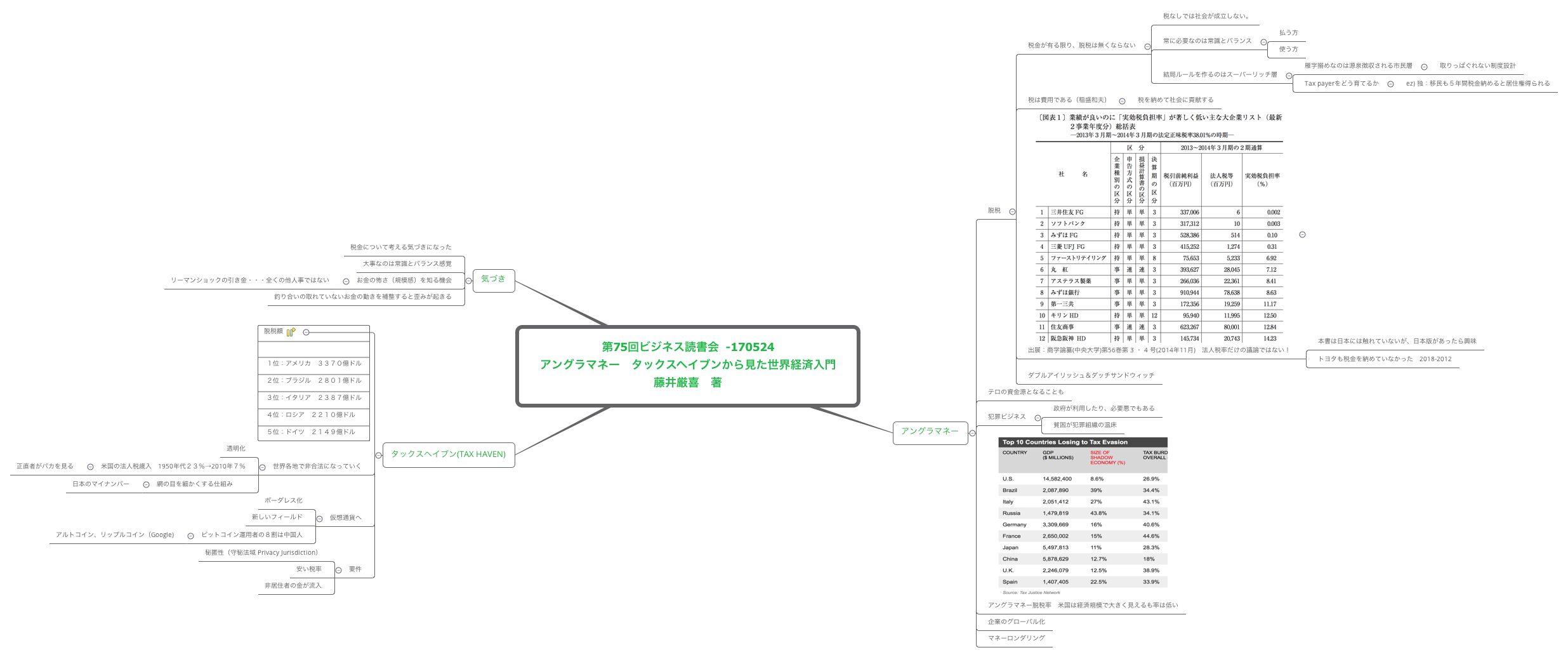
Task: Collapse the タックスヘイブン(TAX HAVEN) branch
Action: [378, 455]
